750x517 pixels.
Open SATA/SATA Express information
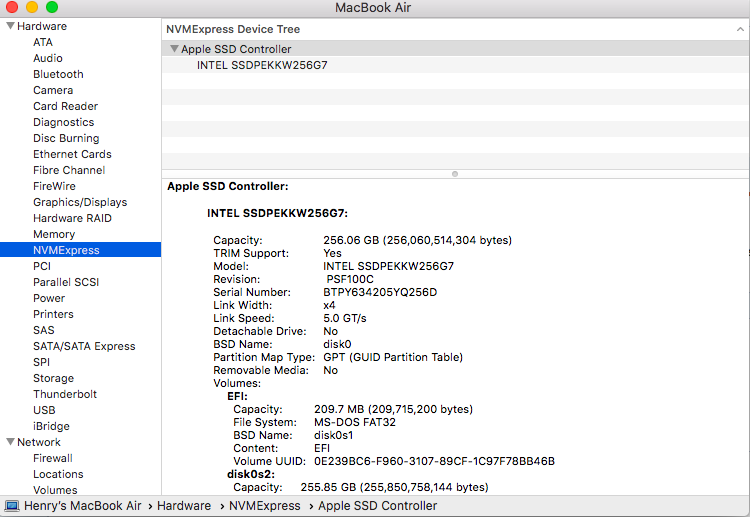click(x=84, y=346)
